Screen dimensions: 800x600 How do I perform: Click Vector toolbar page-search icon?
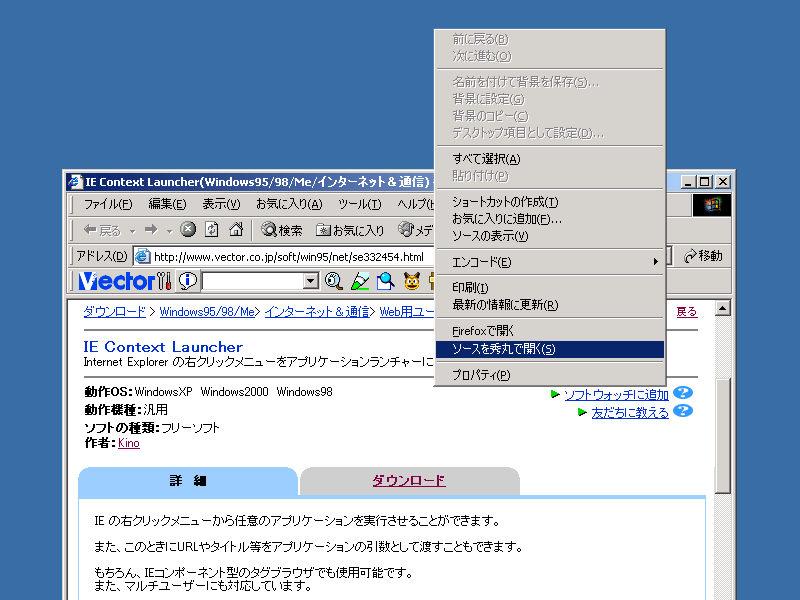(386, 281)
